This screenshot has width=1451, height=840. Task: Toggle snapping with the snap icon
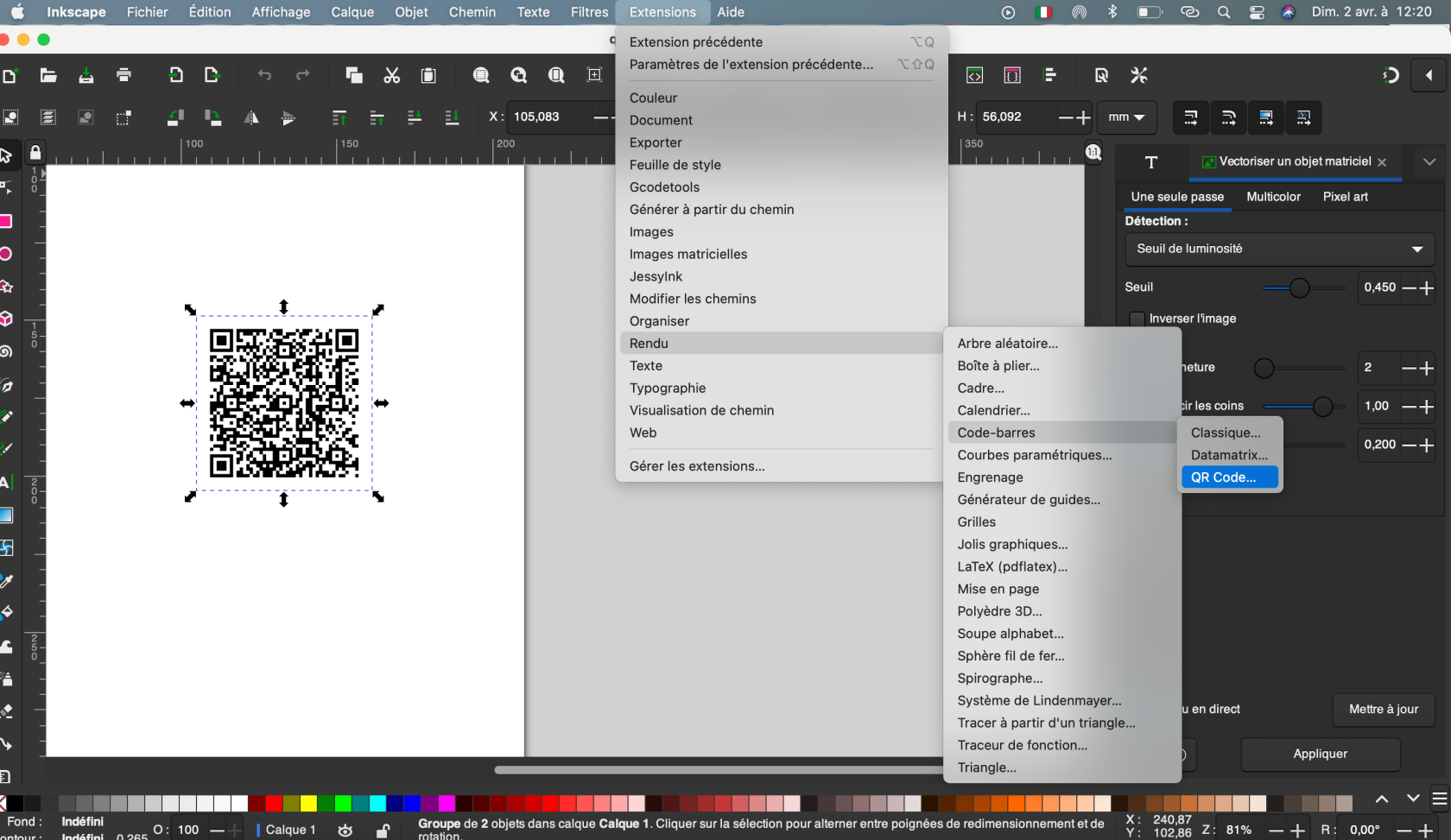(1391, 75)
